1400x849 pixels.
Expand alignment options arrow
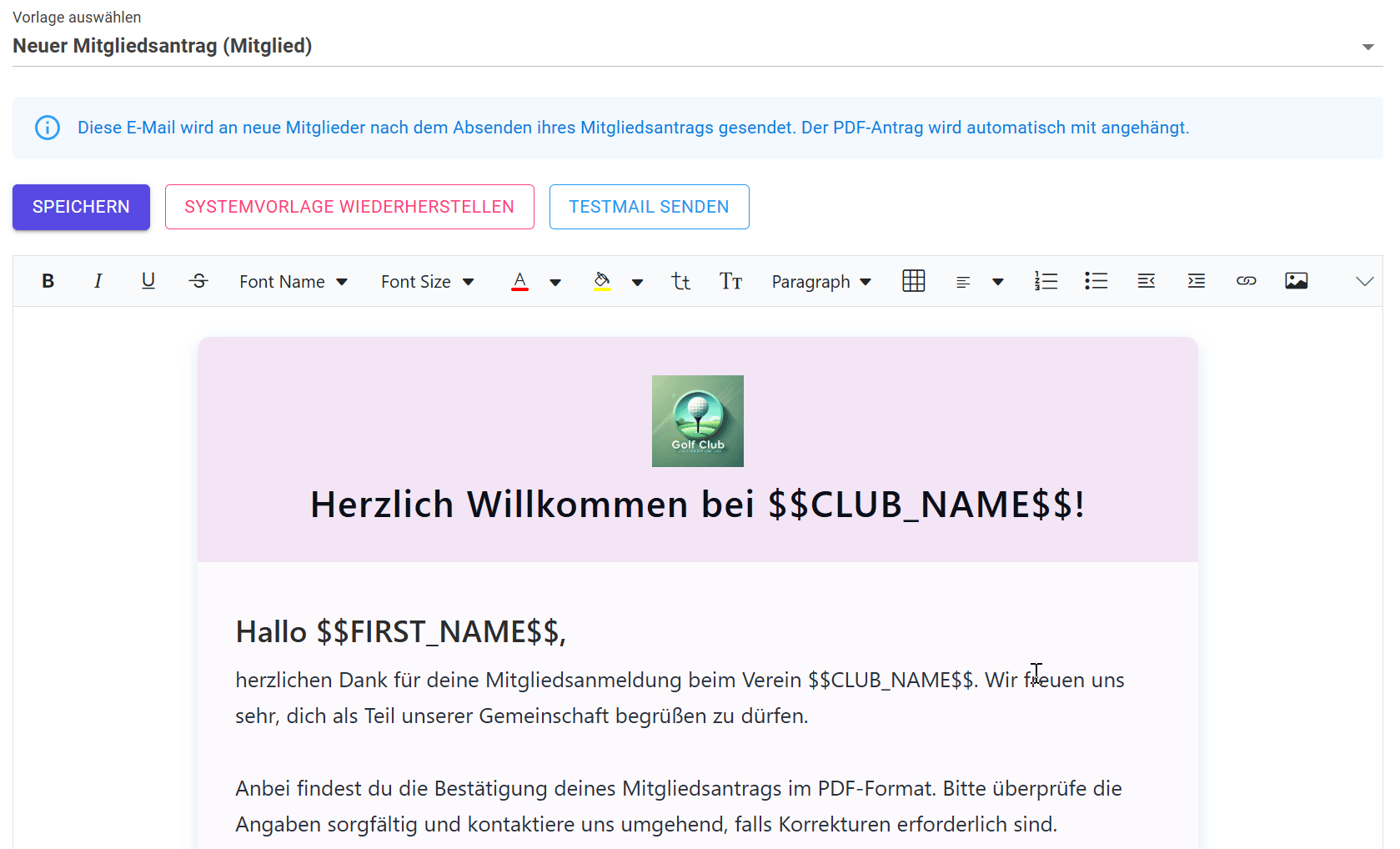tap(998, 282)
